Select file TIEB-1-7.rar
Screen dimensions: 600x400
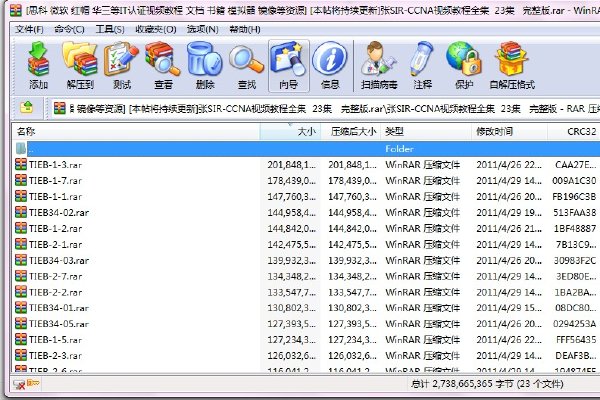[55, 180]
